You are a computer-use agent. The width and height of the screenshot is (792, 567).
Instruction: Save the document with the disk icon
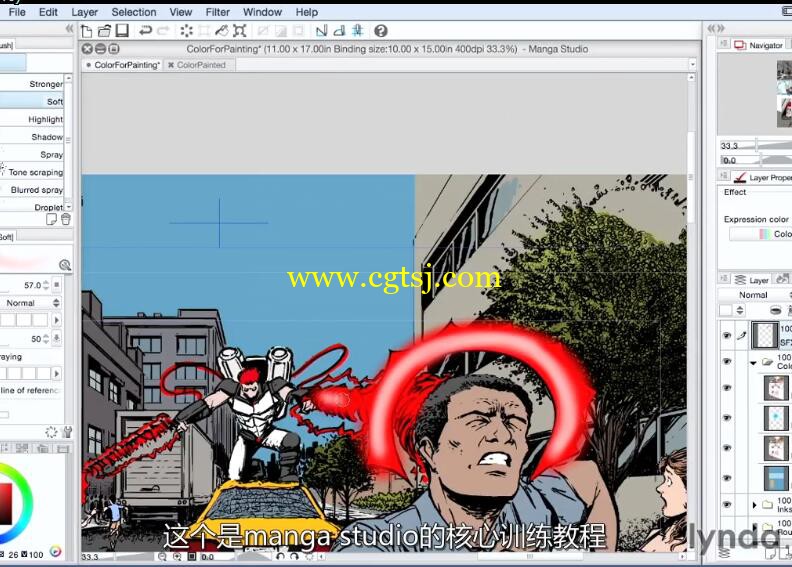122,31
